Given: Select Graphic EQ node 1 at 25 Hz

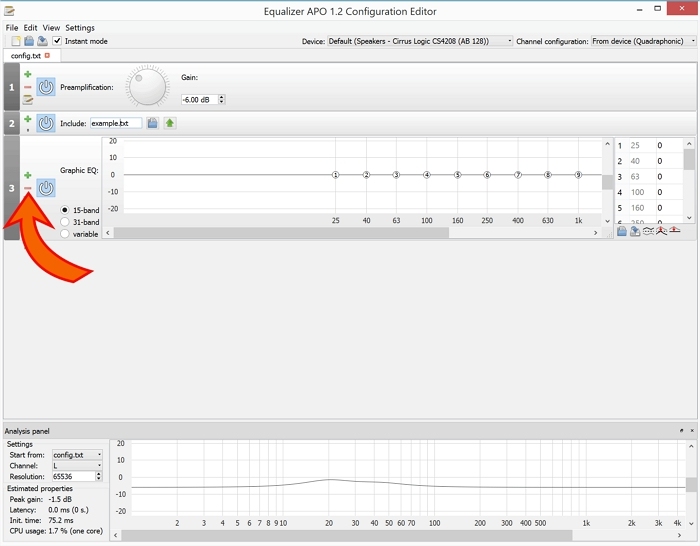Looking at the screenshot, I should point(336,175).
